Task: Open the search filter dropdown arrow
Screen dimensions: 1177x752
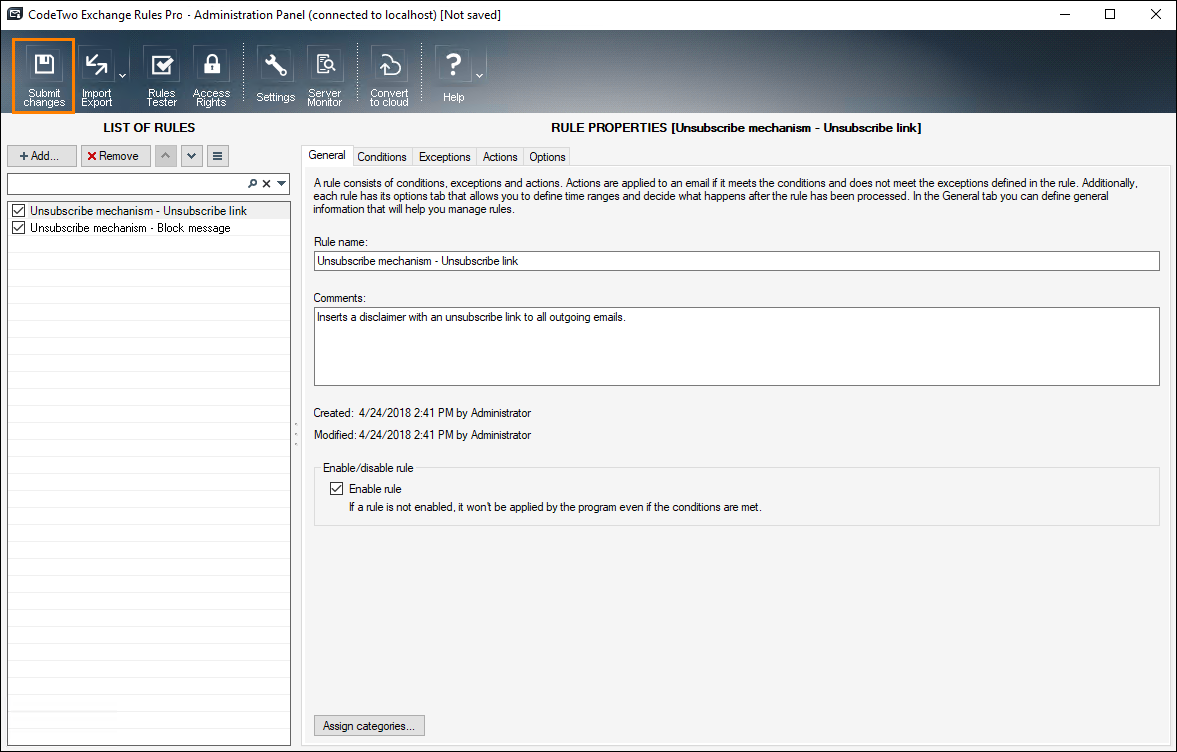Action: coord(281,183)
